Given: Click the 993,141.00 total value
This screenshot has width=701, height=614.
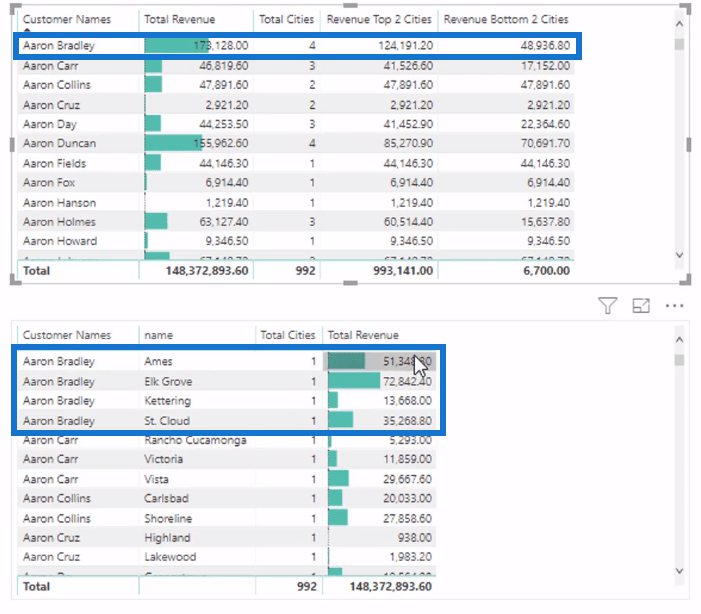Looking at the screenshot, I should [x=403, y=271].
